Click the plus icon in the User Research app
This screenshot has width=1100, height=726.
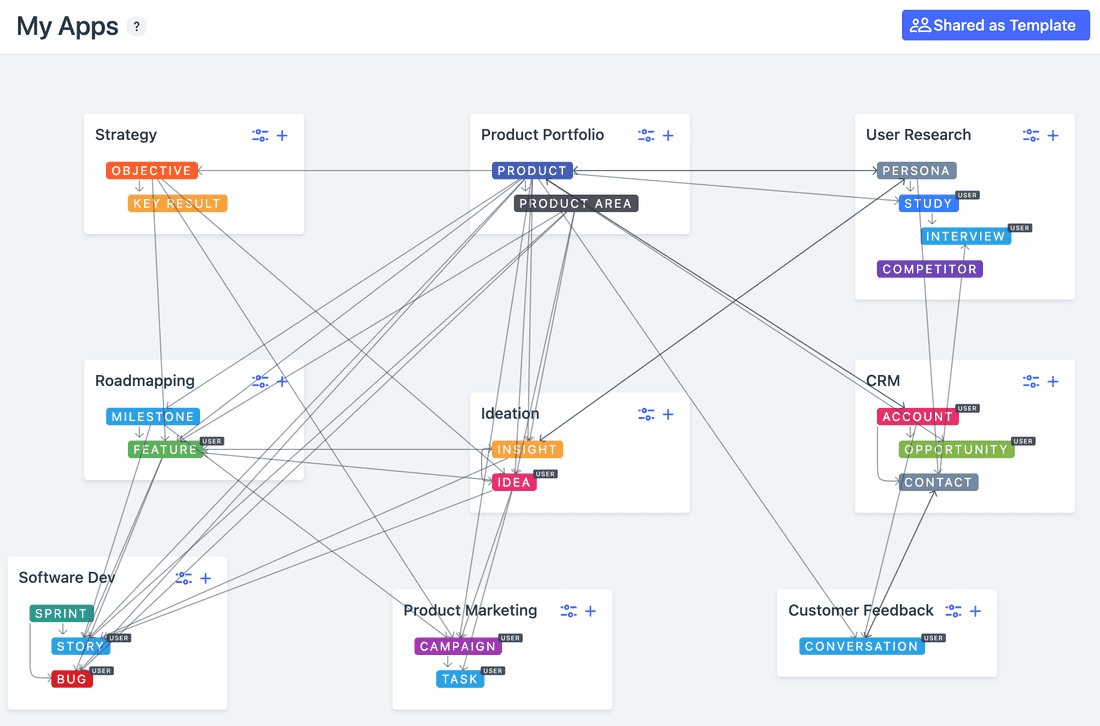[1052, 135]
